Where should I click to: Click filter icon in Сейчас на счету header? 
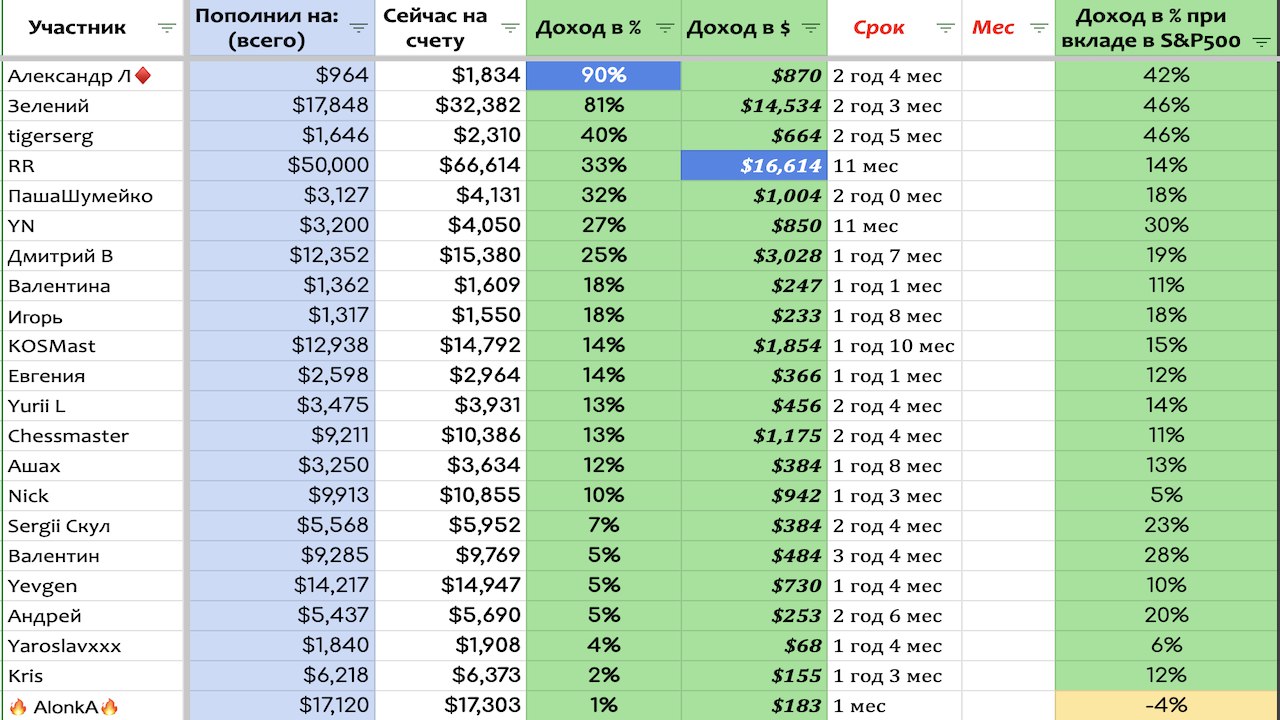tap(510, 28)
